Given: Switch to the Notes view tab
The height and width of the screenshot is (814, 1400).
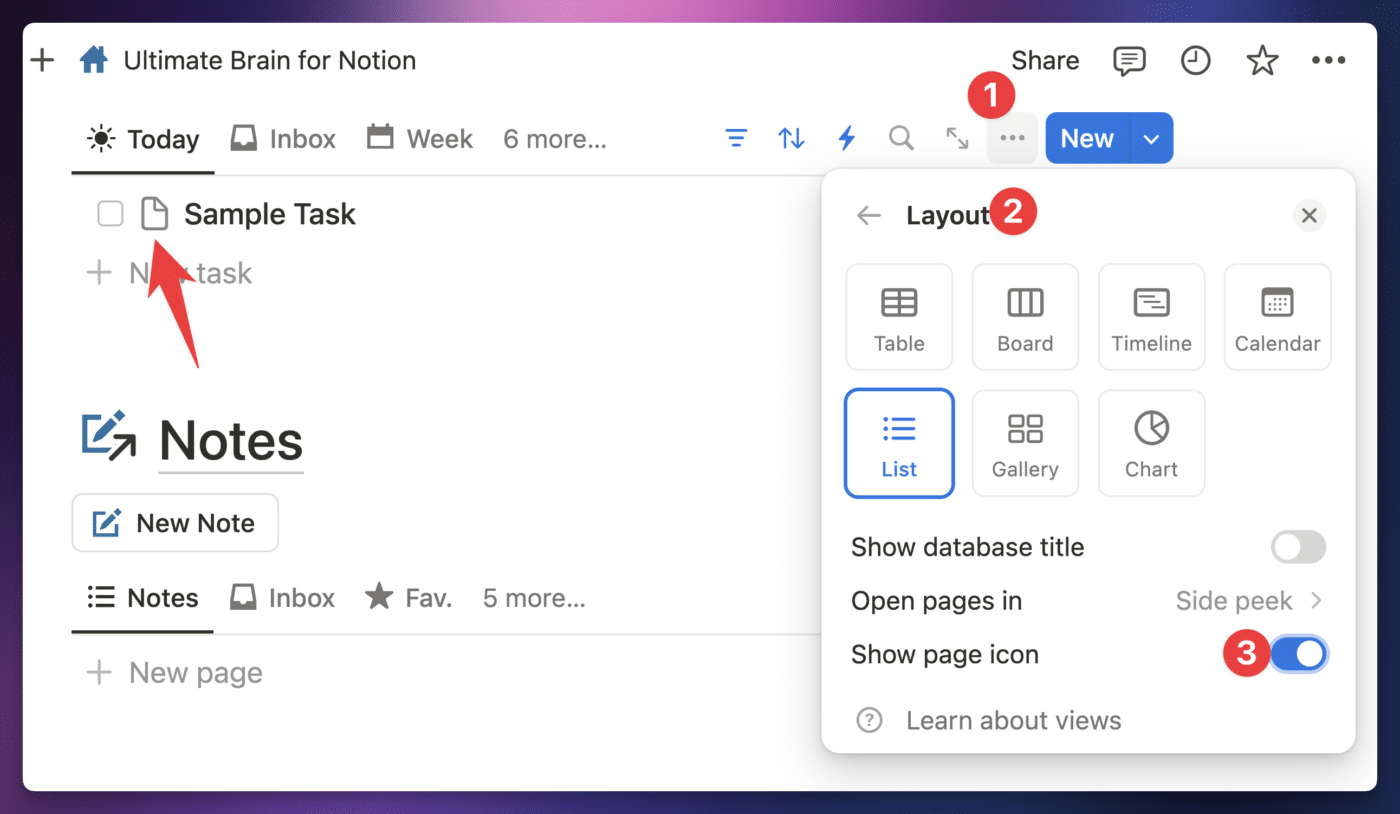Looking at the screenshot, I should tap(142, 598).
